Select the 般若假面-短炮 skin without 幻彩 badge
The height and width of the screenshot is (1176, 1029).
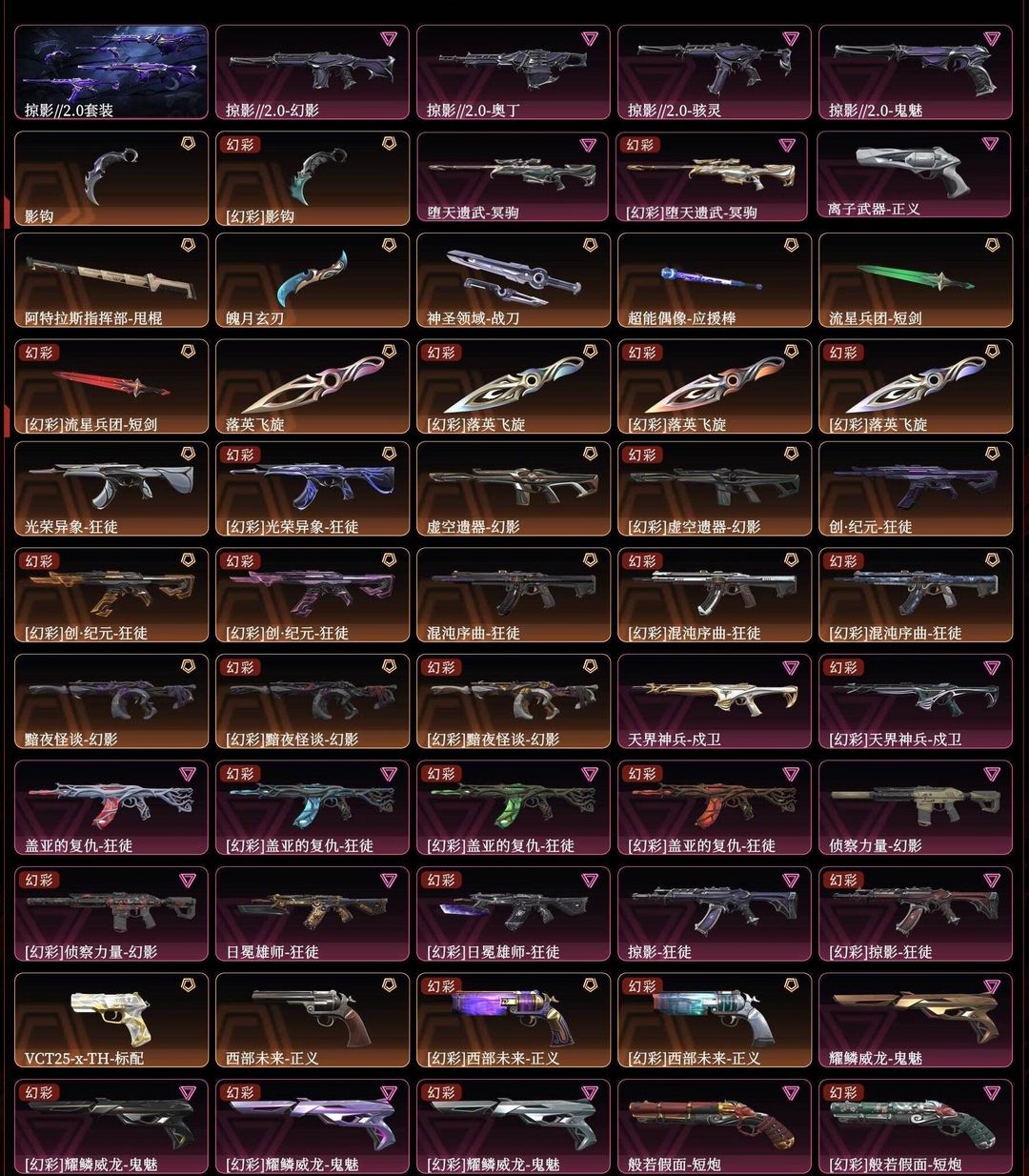click(x=715, y=1125)
